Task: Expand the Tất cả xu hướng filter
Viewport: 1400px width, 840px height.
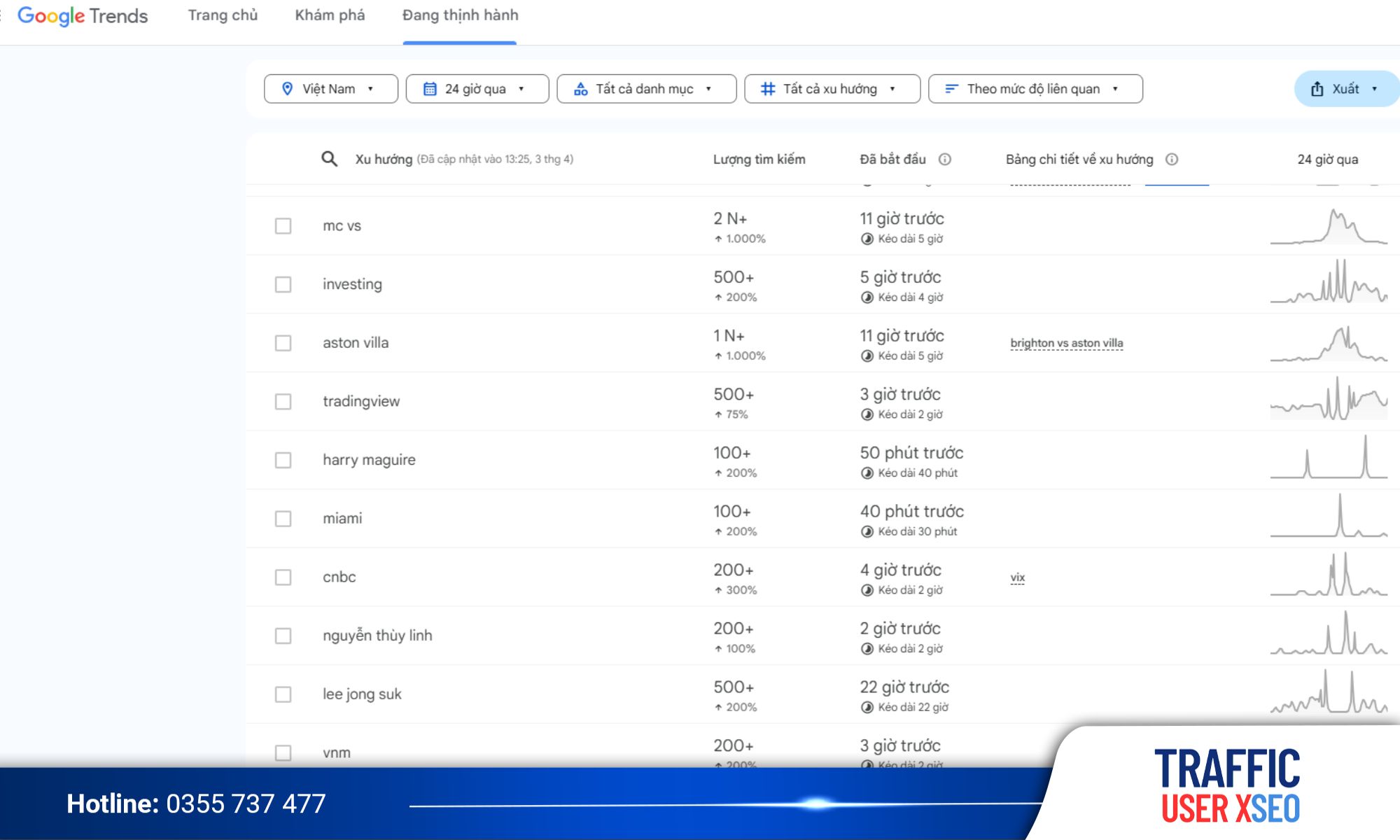Action: tap(832, 89)
